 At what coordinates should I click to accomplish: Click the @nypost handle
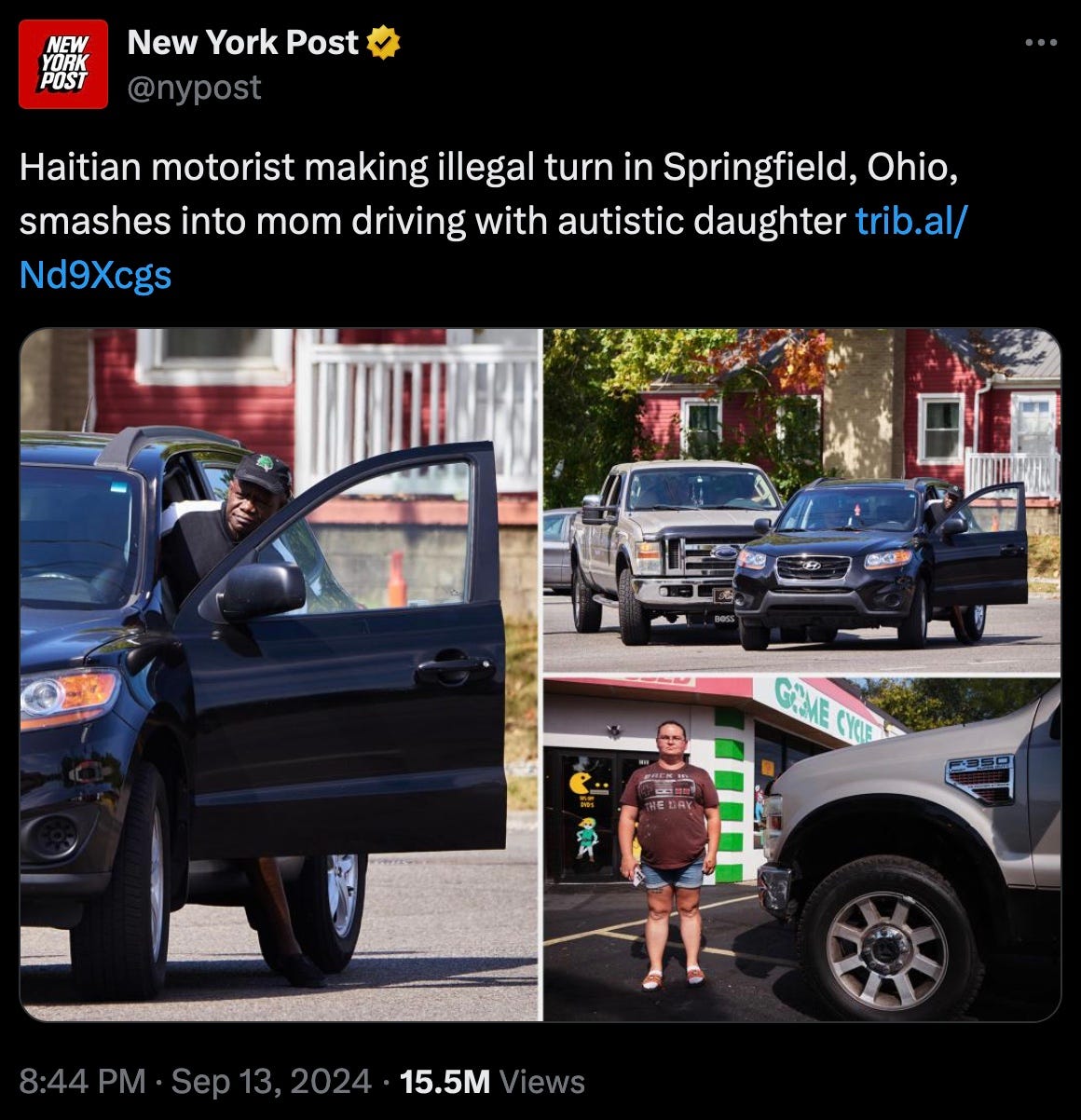[x=194, y=88]
